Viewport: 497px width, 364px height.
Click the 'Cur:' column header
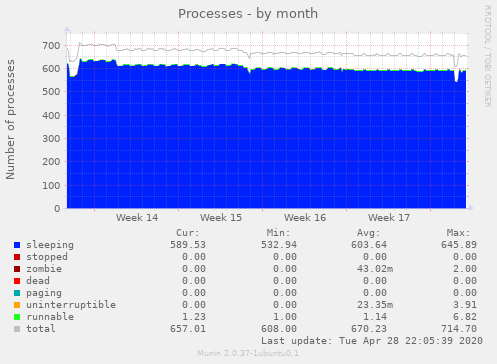pos(188,233)
